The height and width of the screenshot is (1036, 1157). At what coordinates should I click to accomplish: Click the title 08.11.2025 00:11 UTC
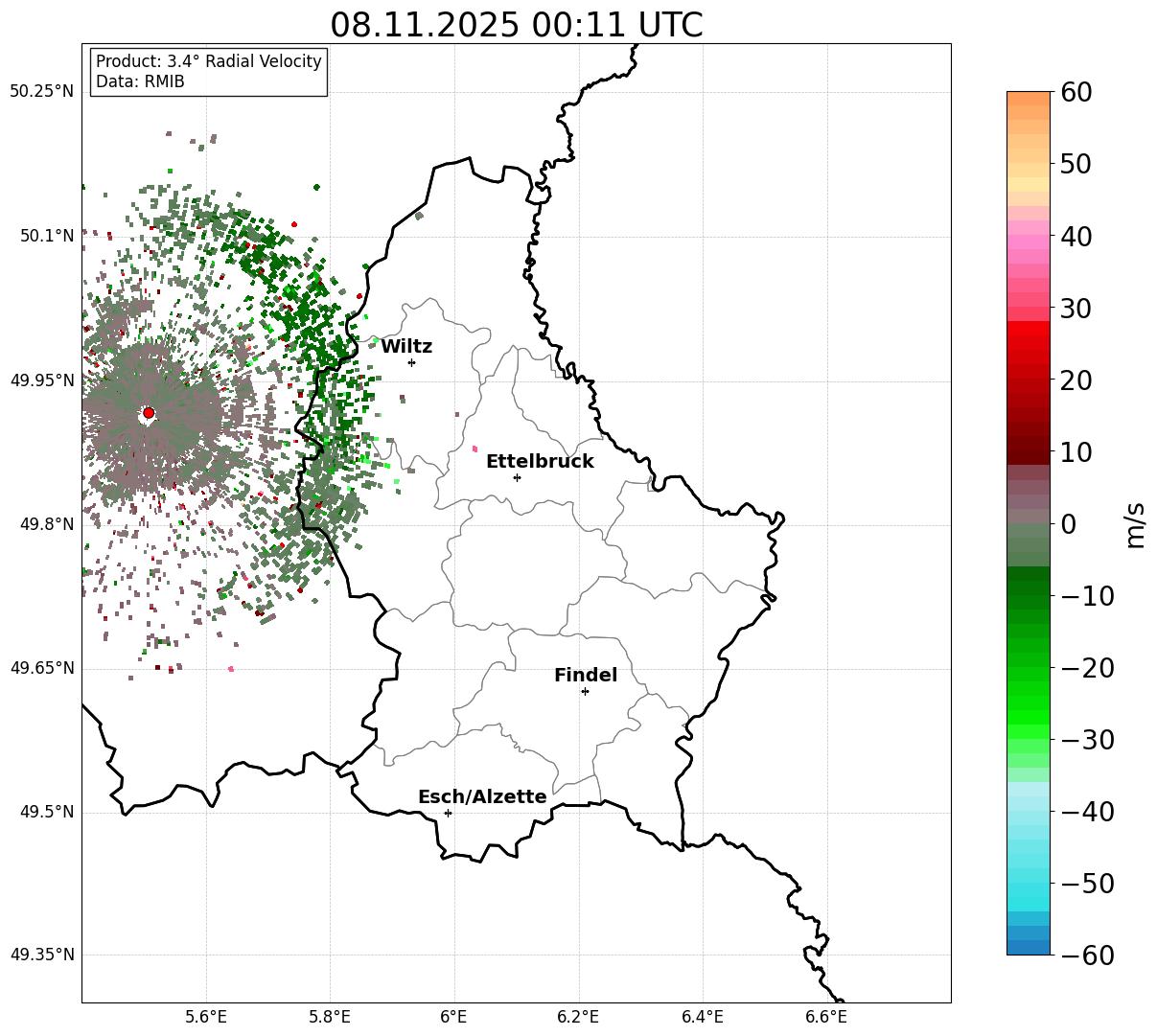[516, 25]
